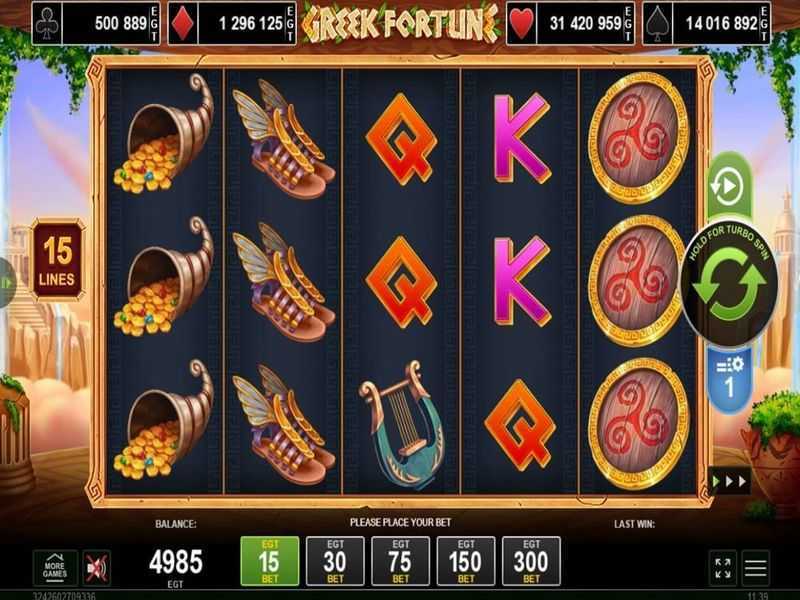Screen dimensions: 800x600
Task: Open the More Games button
Action: 55,567
